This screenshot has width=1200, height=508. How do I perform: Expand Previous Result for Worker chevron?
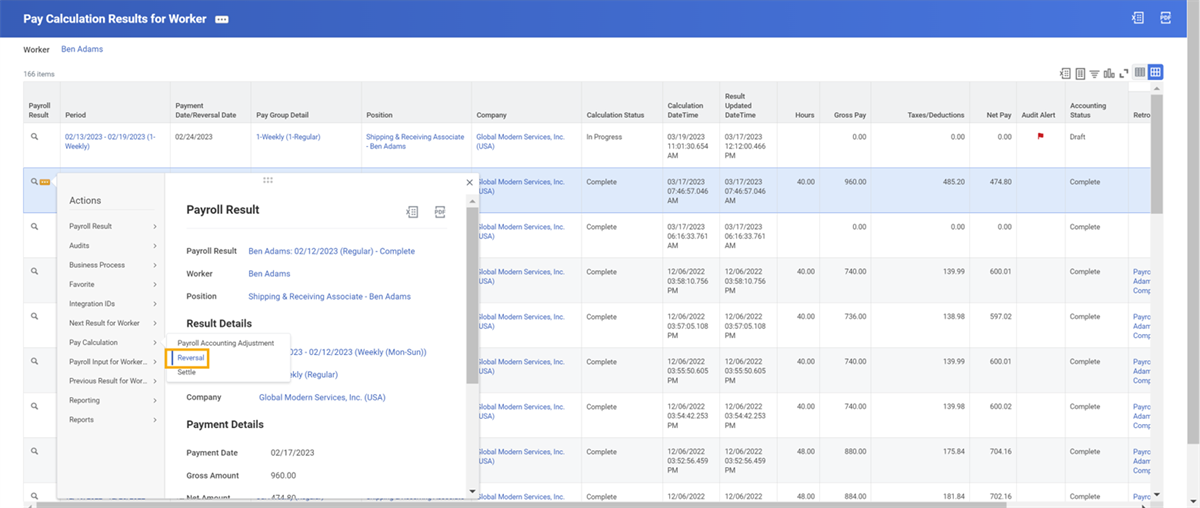click(155, 381)
